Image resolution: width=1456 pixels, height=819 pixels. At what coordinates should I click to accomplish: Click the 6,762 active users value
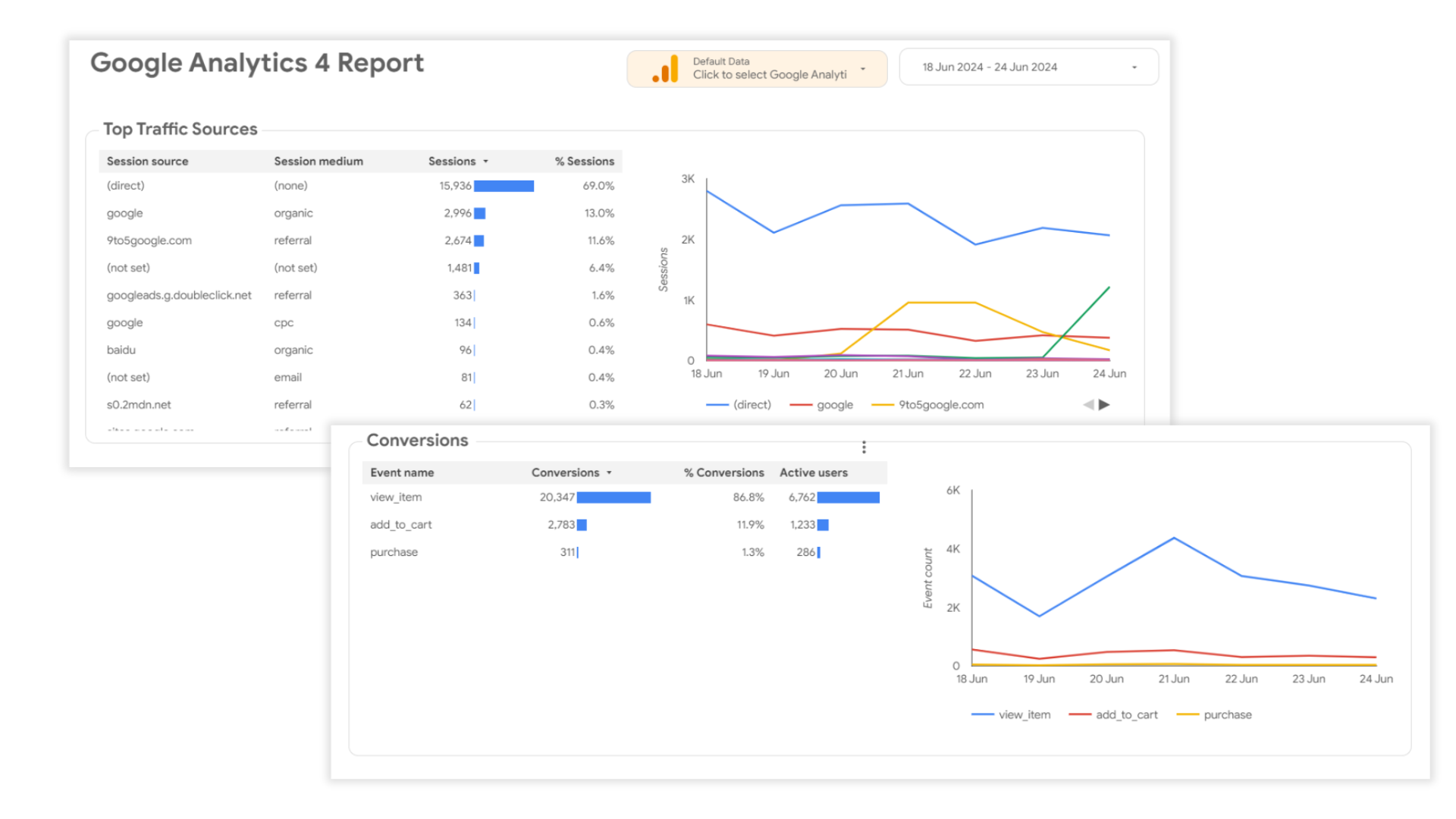click(x=802, y=497)
